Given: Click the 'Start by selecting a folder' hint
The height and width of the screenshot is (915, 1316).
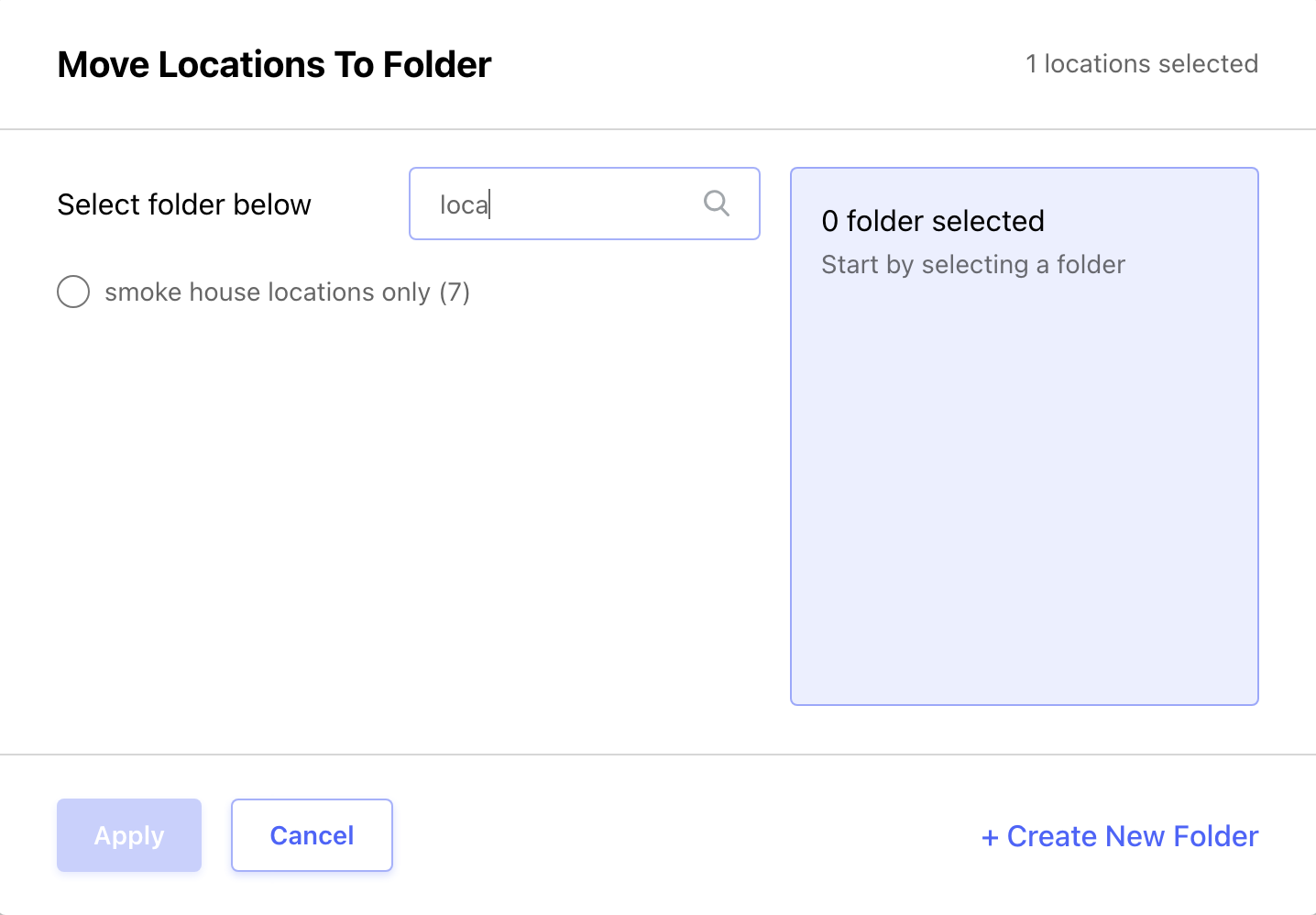Looking at the screenshot, I should [x=973, y=264].
